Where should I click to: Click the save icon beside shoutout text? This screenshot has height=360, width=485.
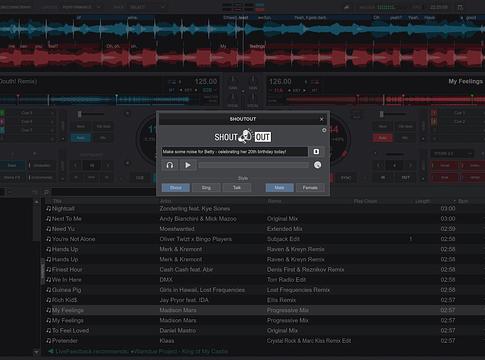[316, 152]
